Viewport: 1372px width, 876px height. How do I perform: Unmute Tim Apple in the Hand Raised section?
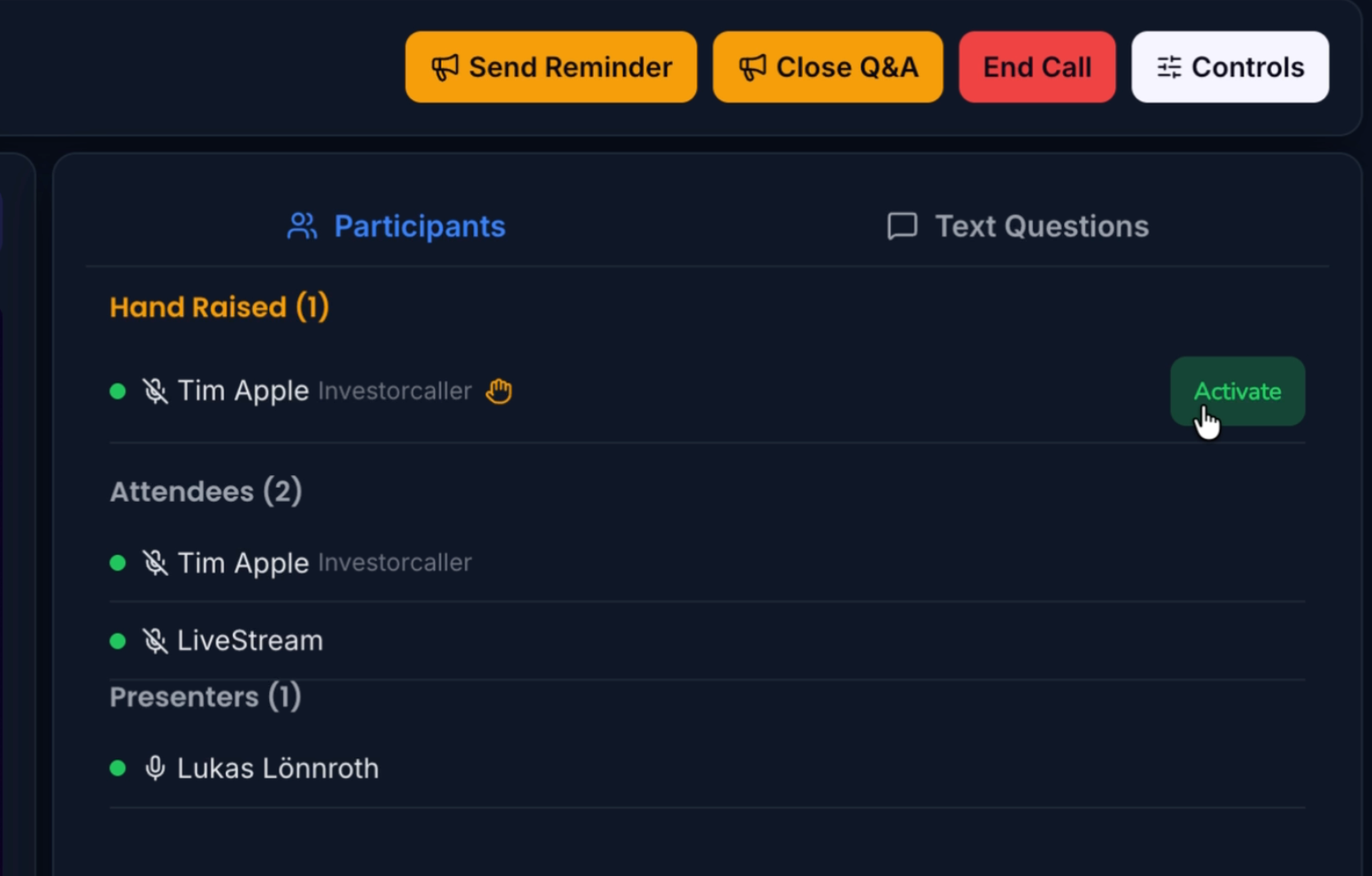coord(156,390)
